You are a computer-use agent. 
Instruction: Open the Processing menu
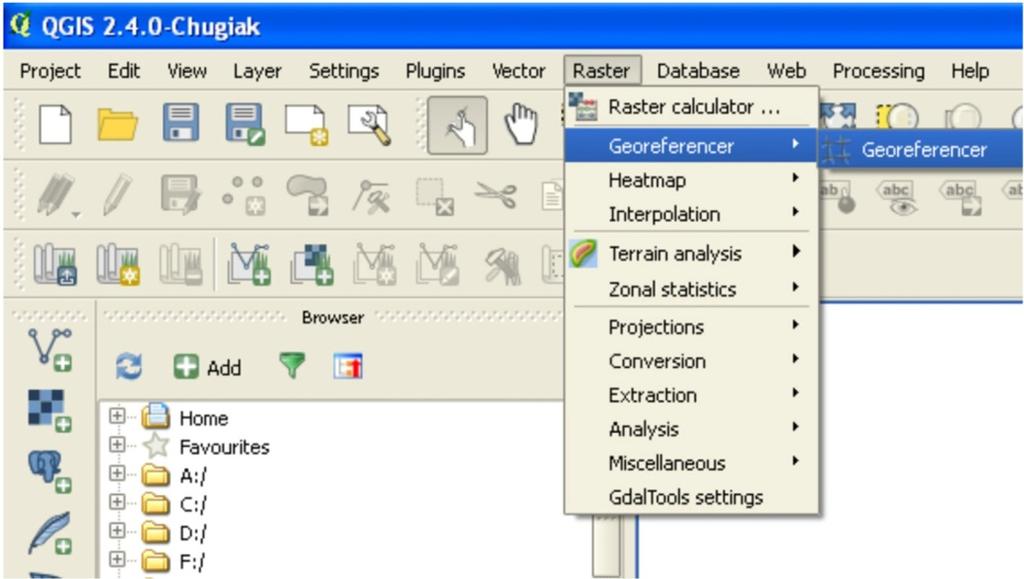(878, 70)
